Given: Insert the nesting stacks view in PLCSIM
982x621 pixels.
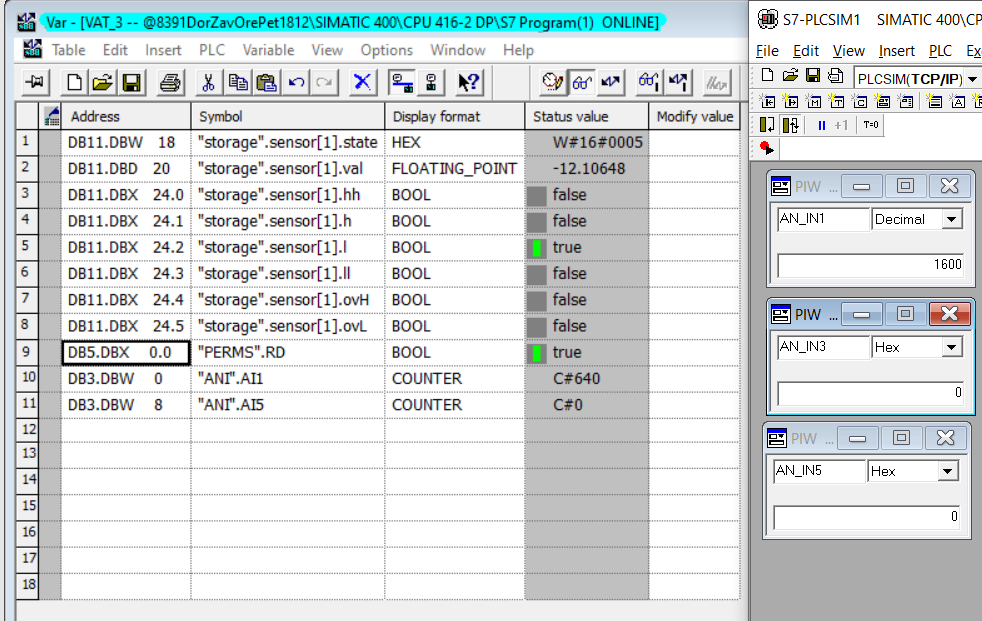Looking at the screenshot, I should point(934,101).
